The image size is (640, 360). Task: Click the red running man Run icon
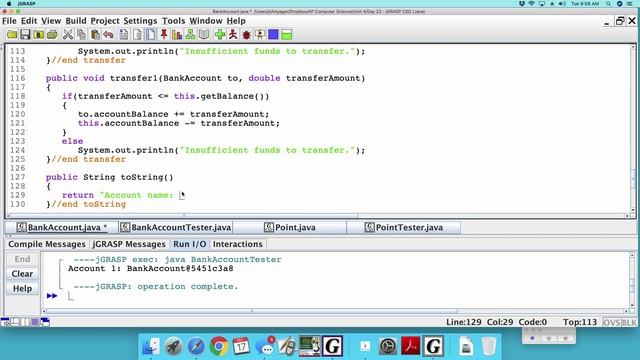point(233,35)
